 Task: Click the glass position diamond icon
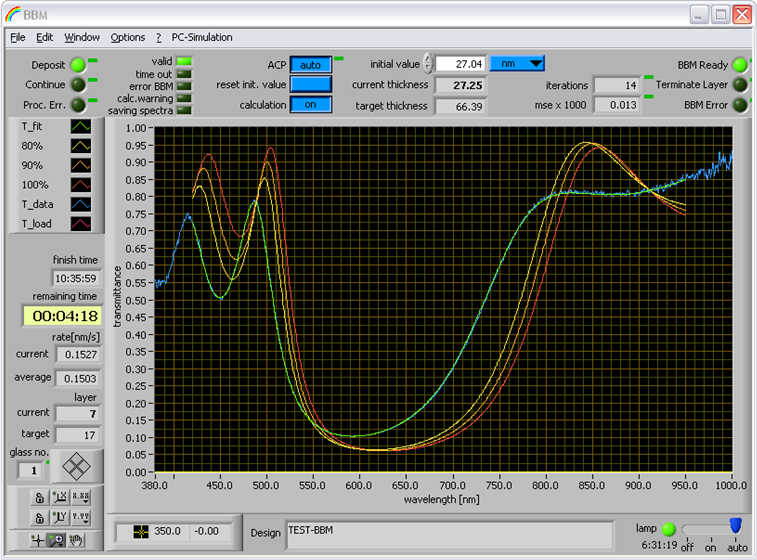click(76, 466)
